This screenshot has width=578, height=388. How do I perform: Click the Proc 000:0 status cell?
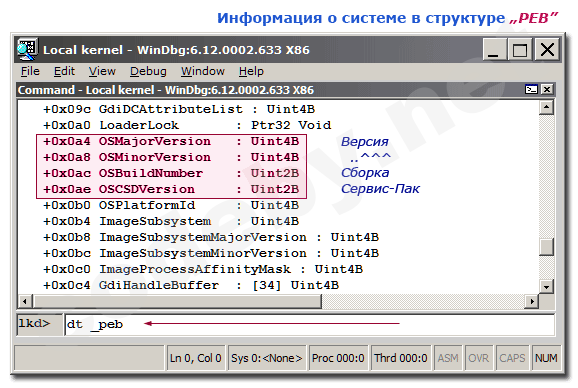pos(338,358)
